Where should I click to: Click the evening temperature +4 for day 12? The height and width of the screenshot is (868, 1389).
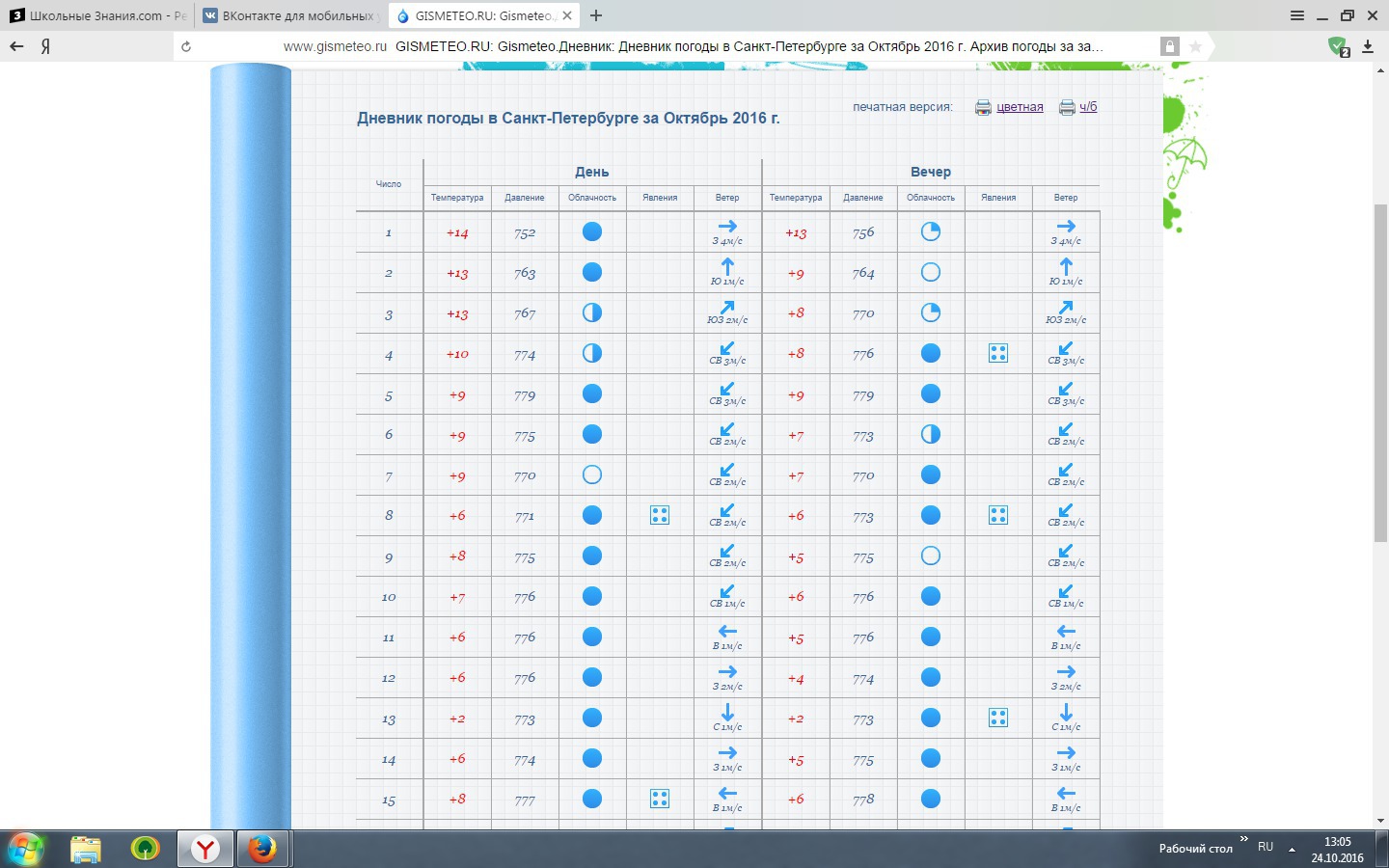(x=796, y=678)
